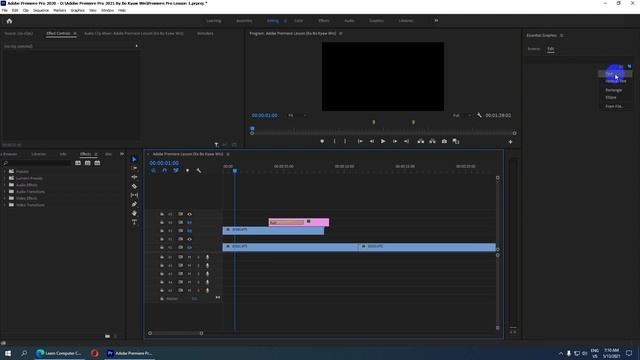The height and width of the screenshot is (360, 640).
Task: Switch to the Audio workspace tab
Action: point(349,21)
